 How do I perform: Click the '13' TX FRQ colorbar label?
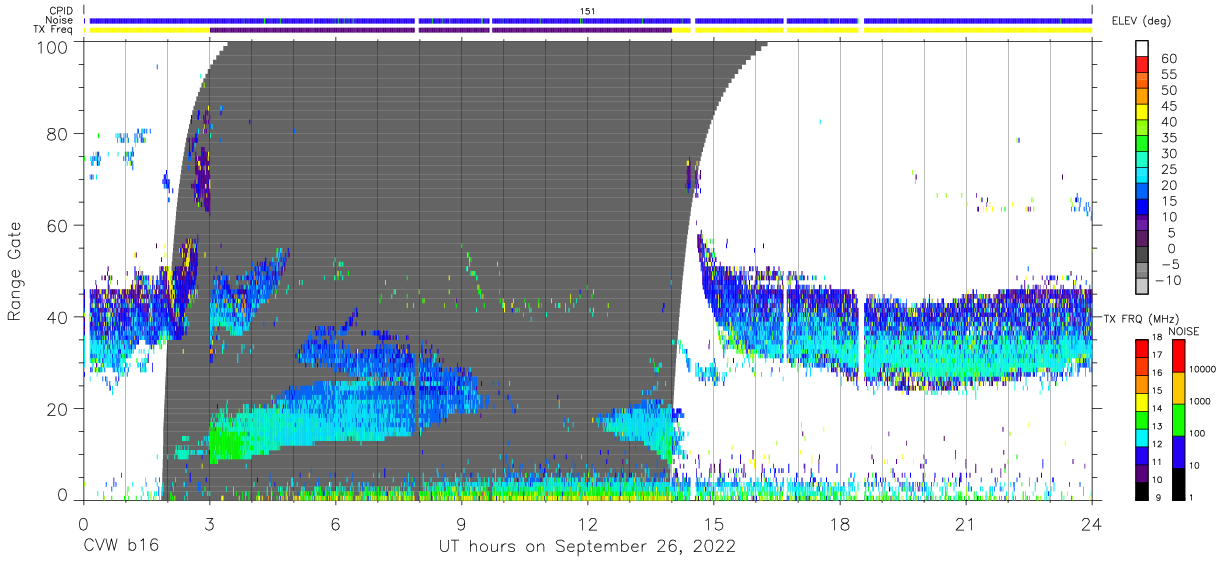(x=1157, y=426)
